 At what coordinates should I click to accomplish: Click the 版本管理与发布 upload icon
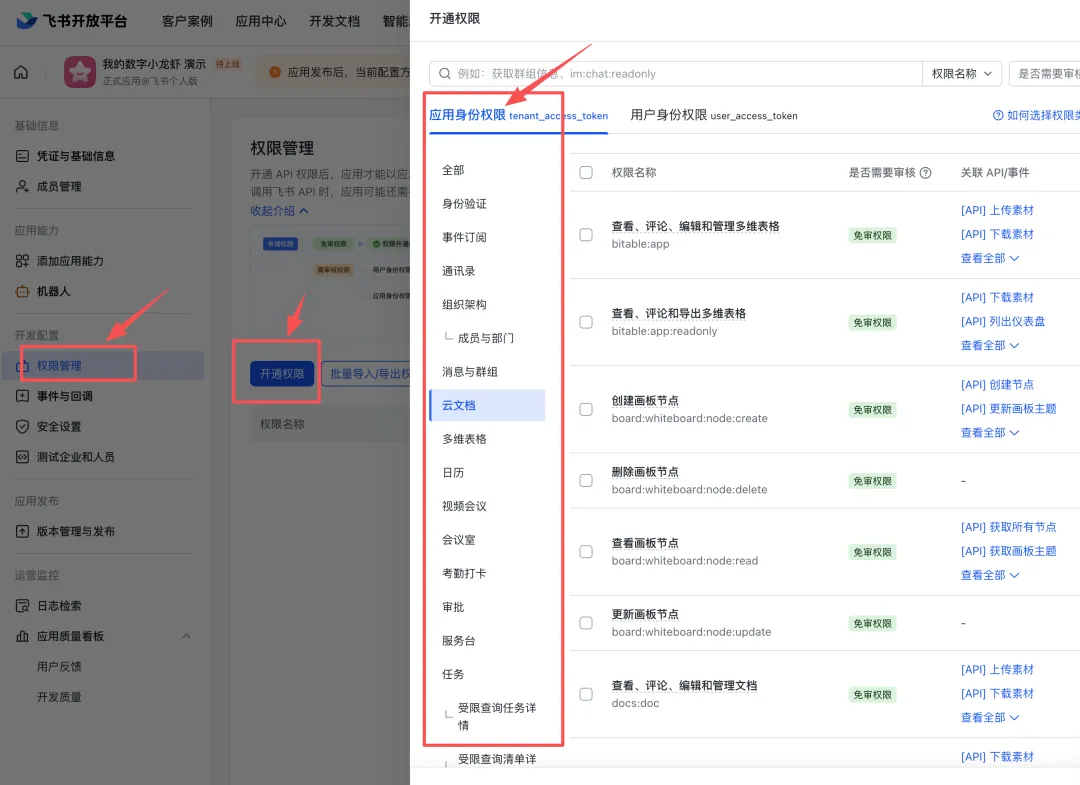coord(22,531)
